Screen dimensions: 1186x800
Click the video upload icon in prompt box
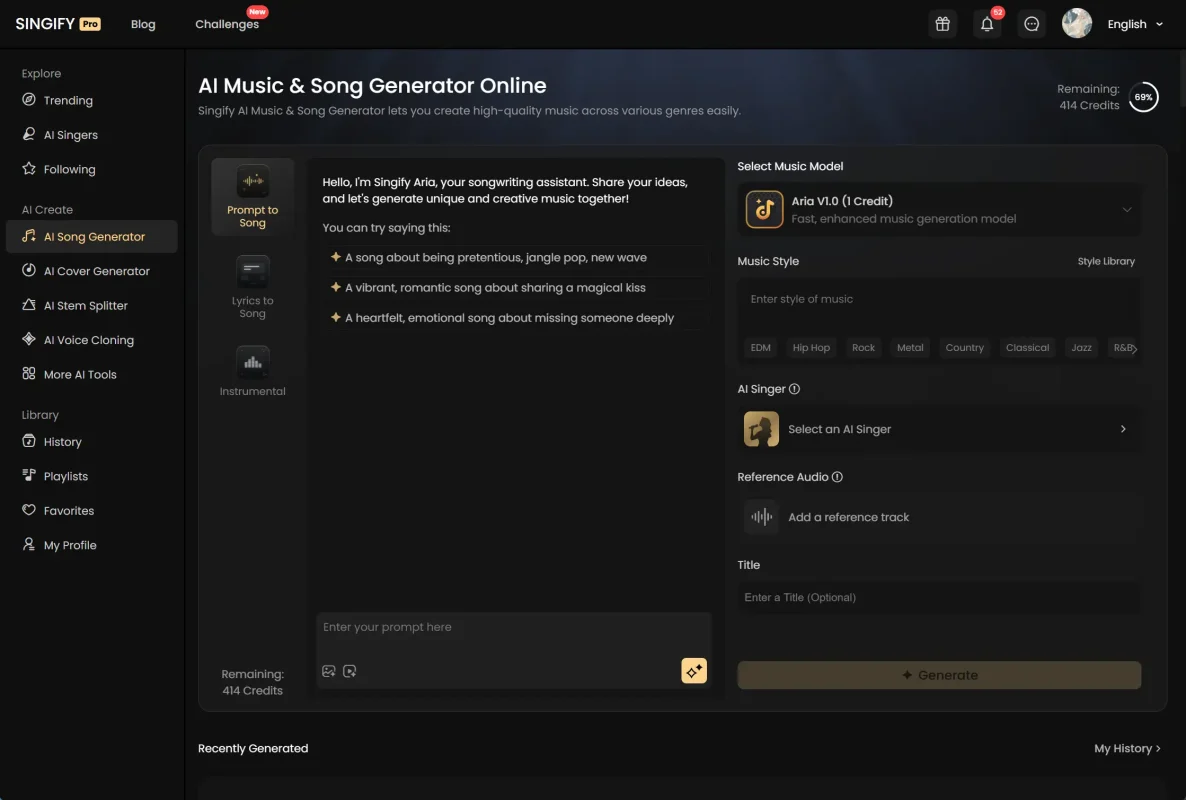349,671
